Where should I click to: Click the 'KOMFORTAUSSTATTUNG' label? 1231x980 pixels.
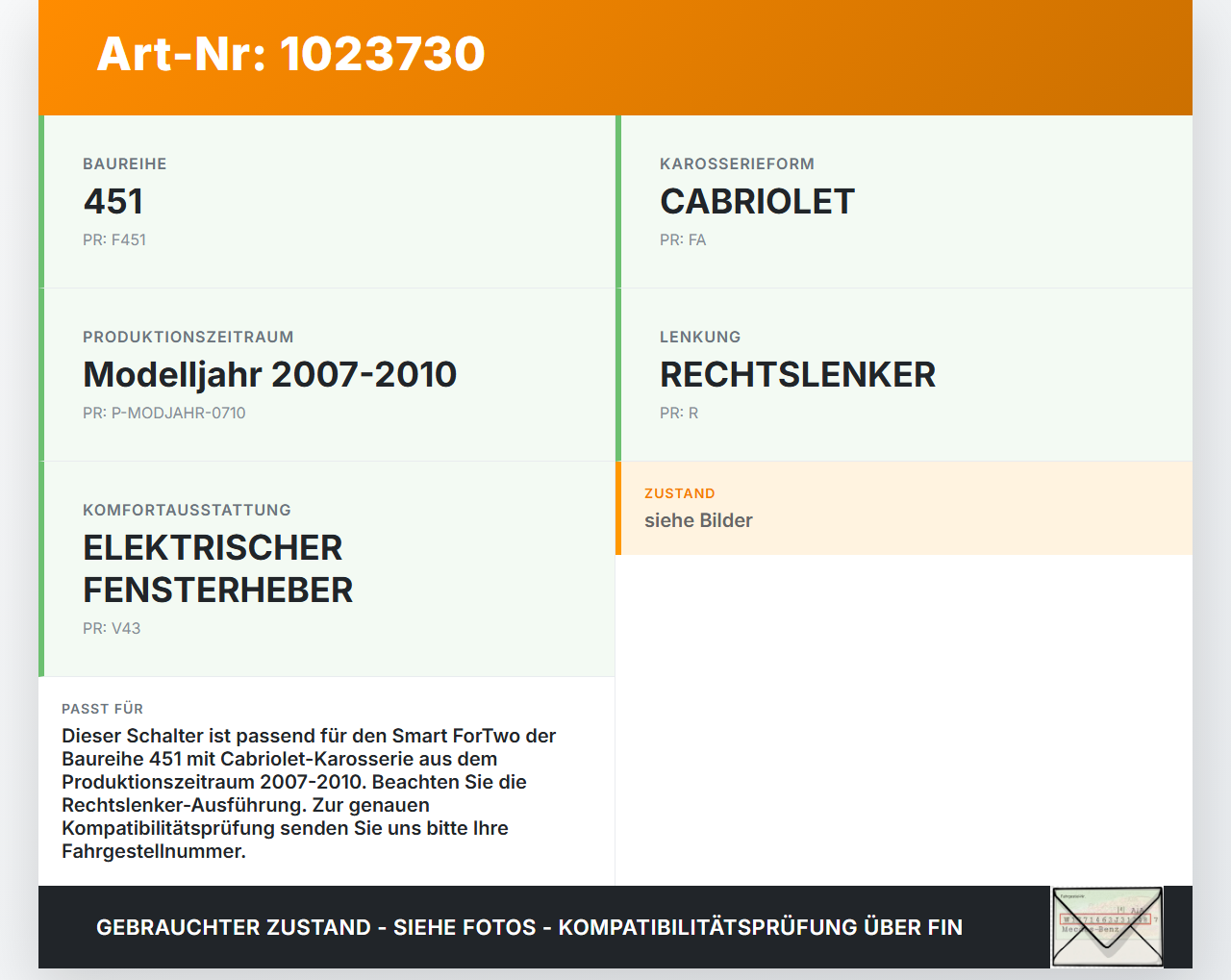click(187, 510)
